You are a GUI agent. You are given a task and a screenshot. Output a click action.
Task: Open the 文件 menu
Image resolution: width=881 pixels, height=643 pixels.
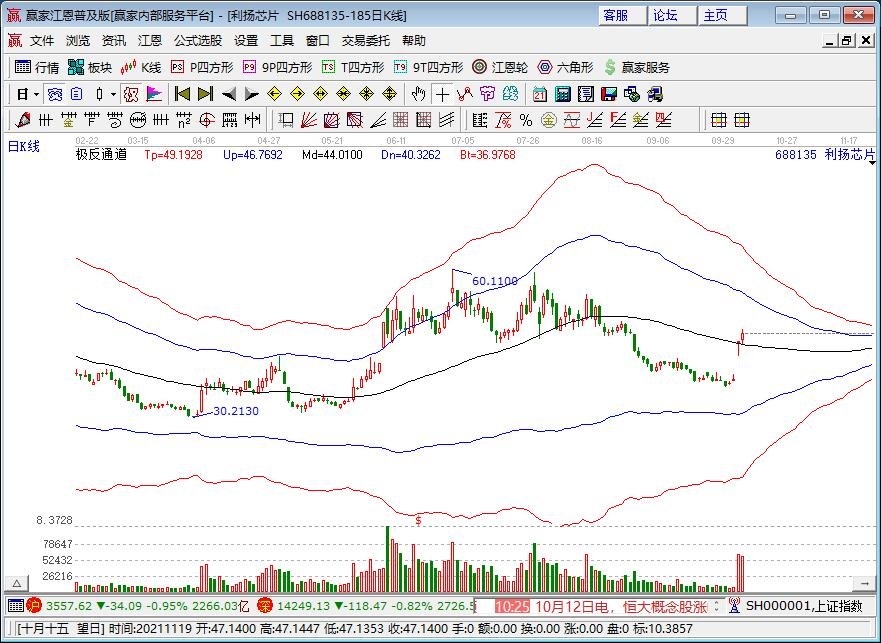[42, 40]
